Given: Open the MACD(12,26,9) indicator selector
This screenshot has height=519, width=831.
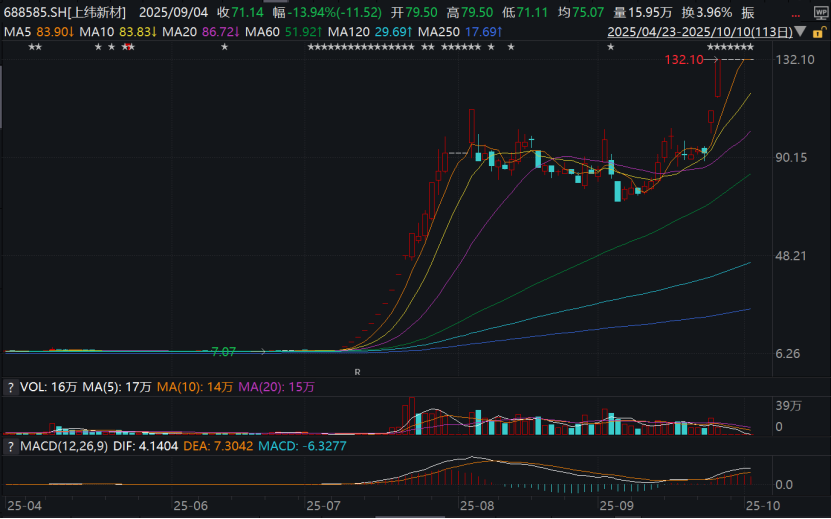Looking at the screenshot, I should pyautogui.click(x=62, y=446).
